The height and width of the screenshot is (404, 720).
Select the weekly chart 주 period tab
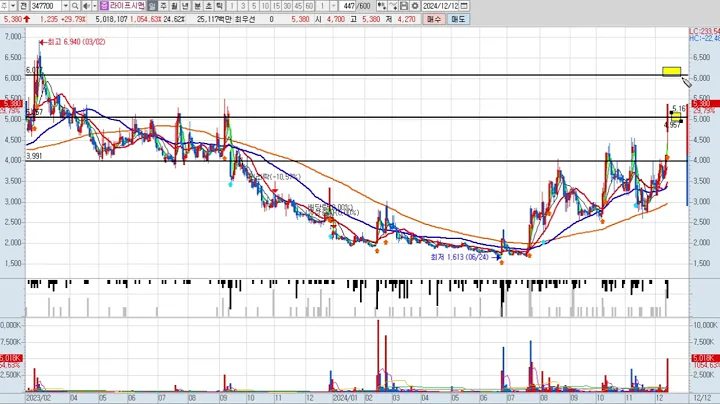pos(163,6)
